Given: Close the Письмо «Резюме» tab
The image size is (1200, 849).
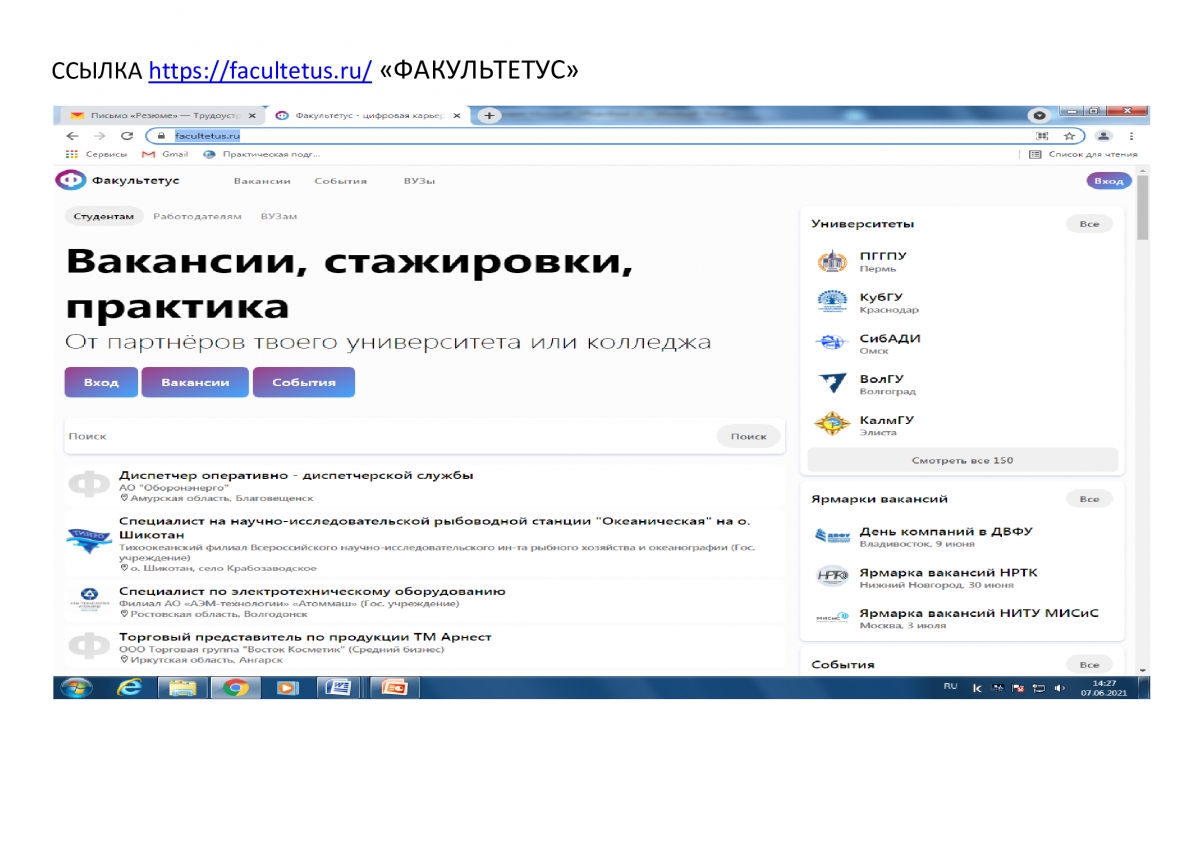Looking at the screenshot, I should click(x=254, y=115).
